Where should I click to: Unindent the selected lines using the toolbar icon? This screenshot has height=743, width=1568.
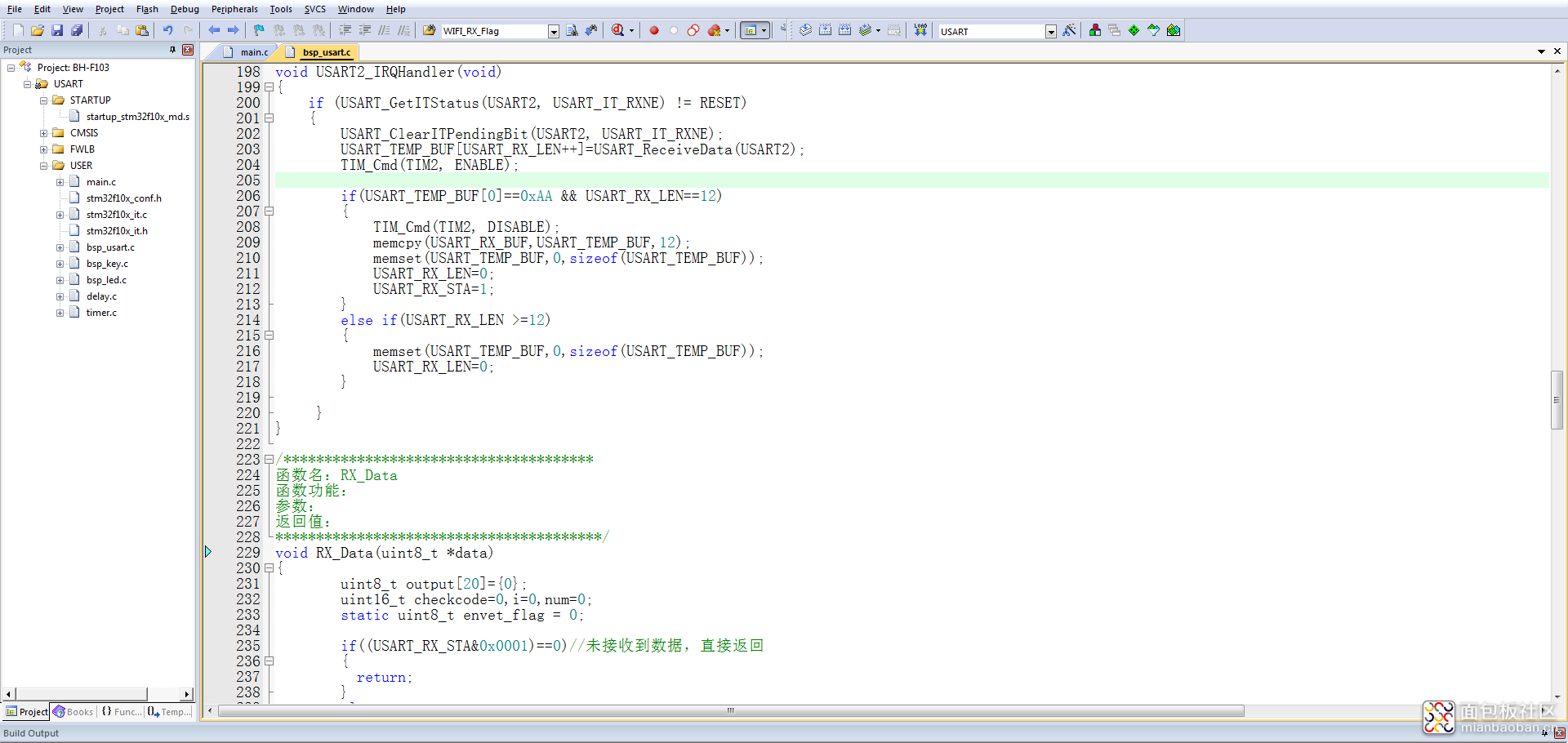[x=365, y=30]
